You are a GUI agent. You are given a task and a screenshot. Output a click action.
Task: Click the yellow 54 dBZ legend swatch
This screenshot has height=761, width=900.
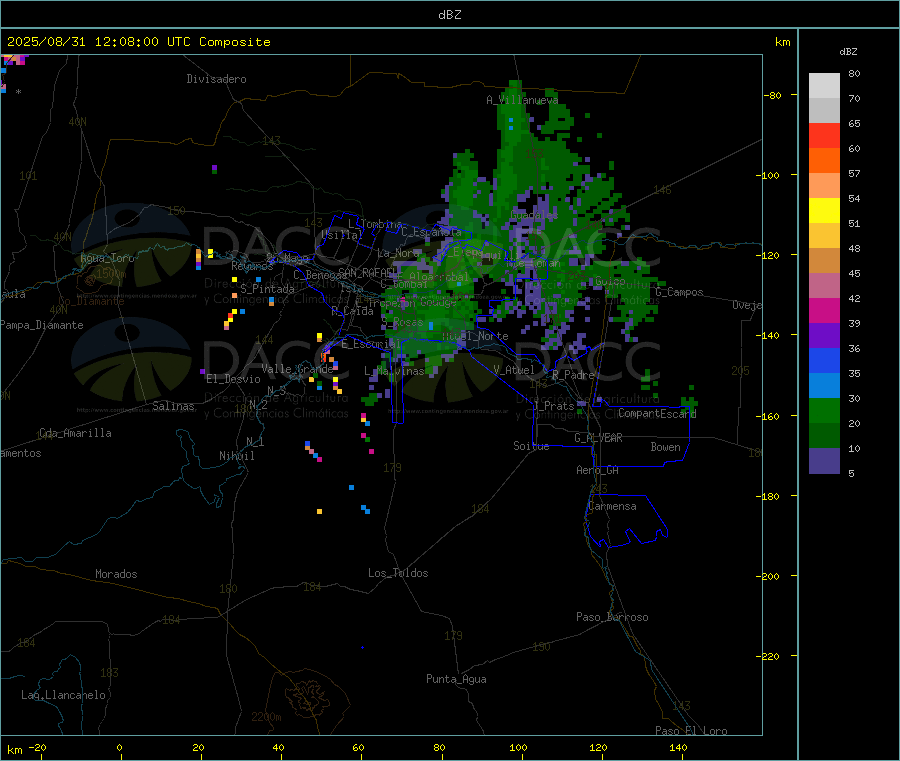824,211
